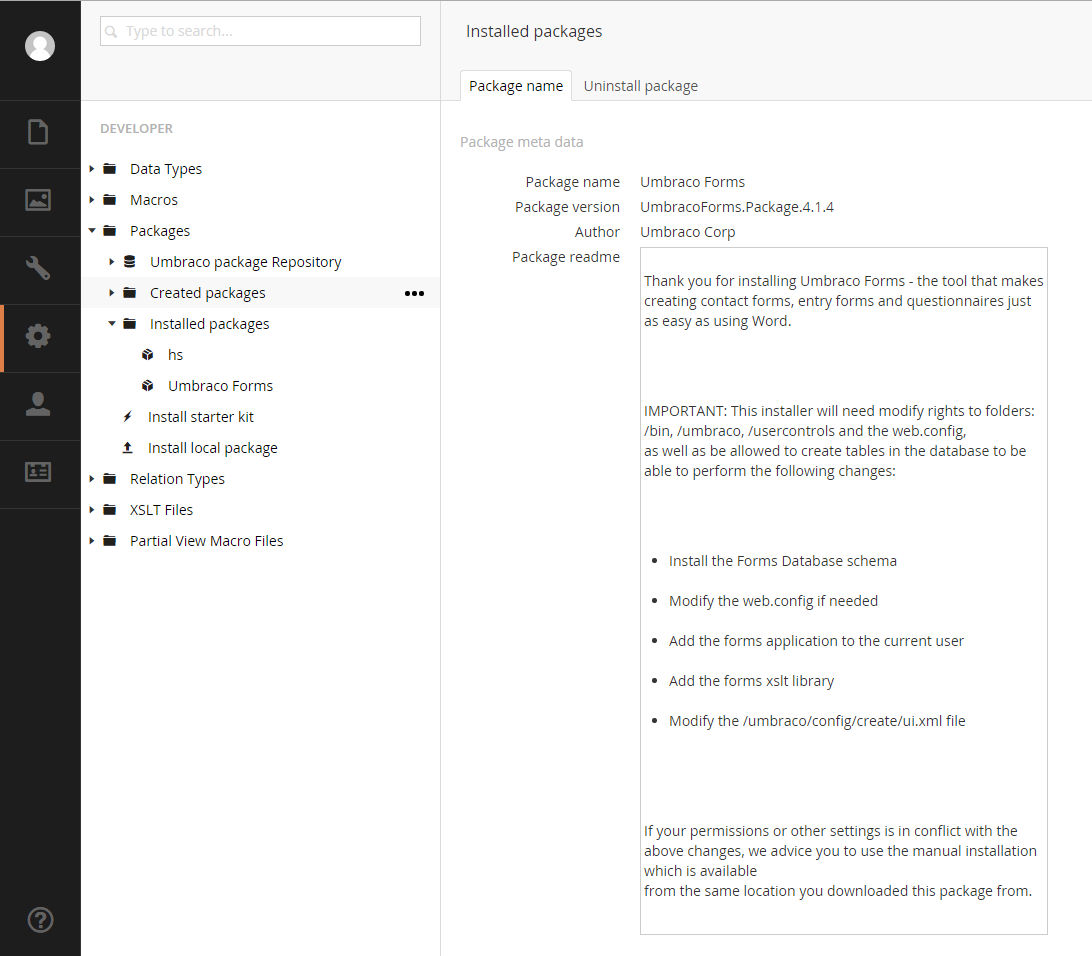1092x956 pixels.
Task: Switch to the Uninstall package tab
Action: (641, 86)
